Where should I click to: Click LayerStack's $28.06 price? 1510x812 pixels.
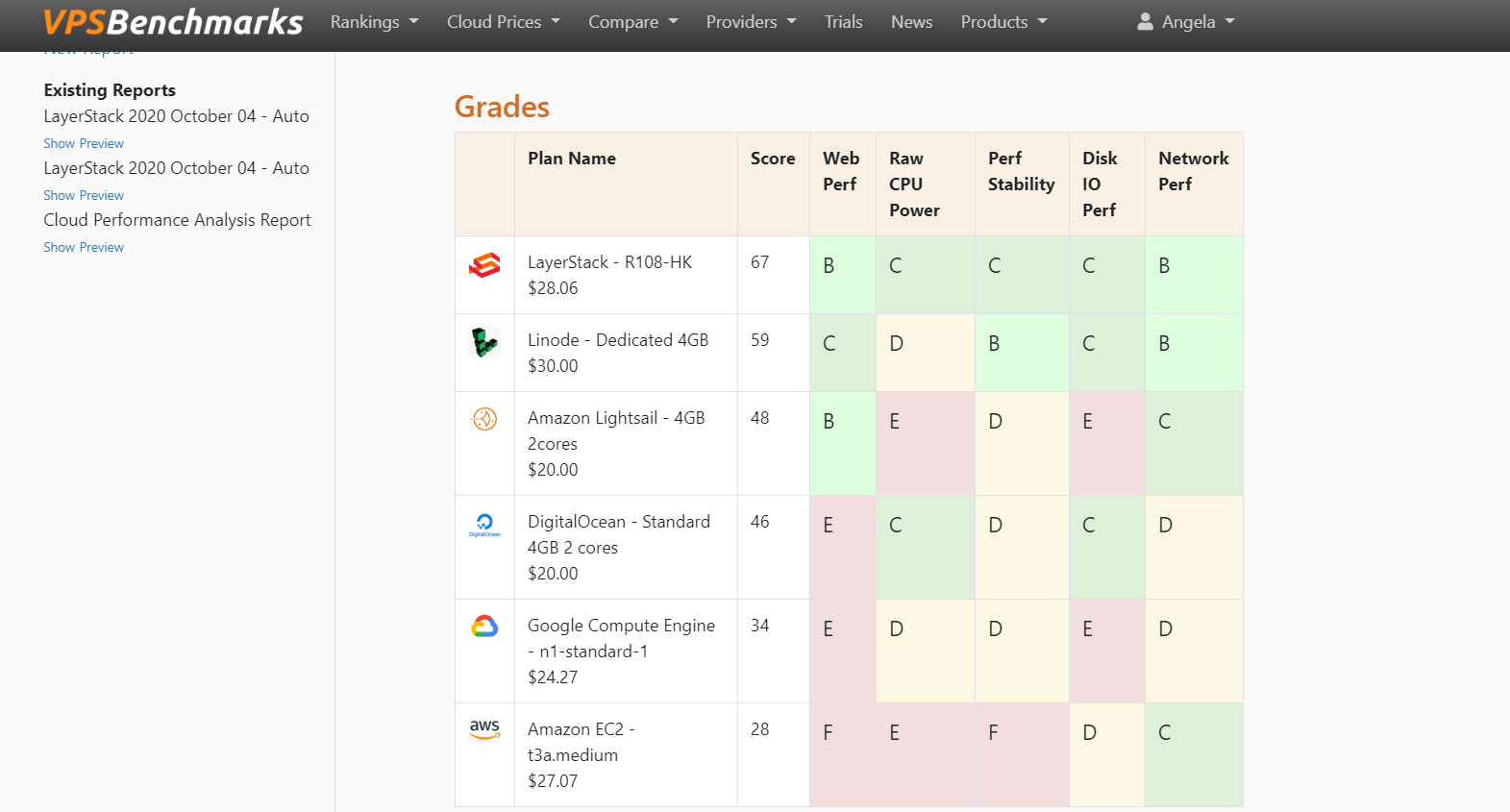(x=553, y=288)
